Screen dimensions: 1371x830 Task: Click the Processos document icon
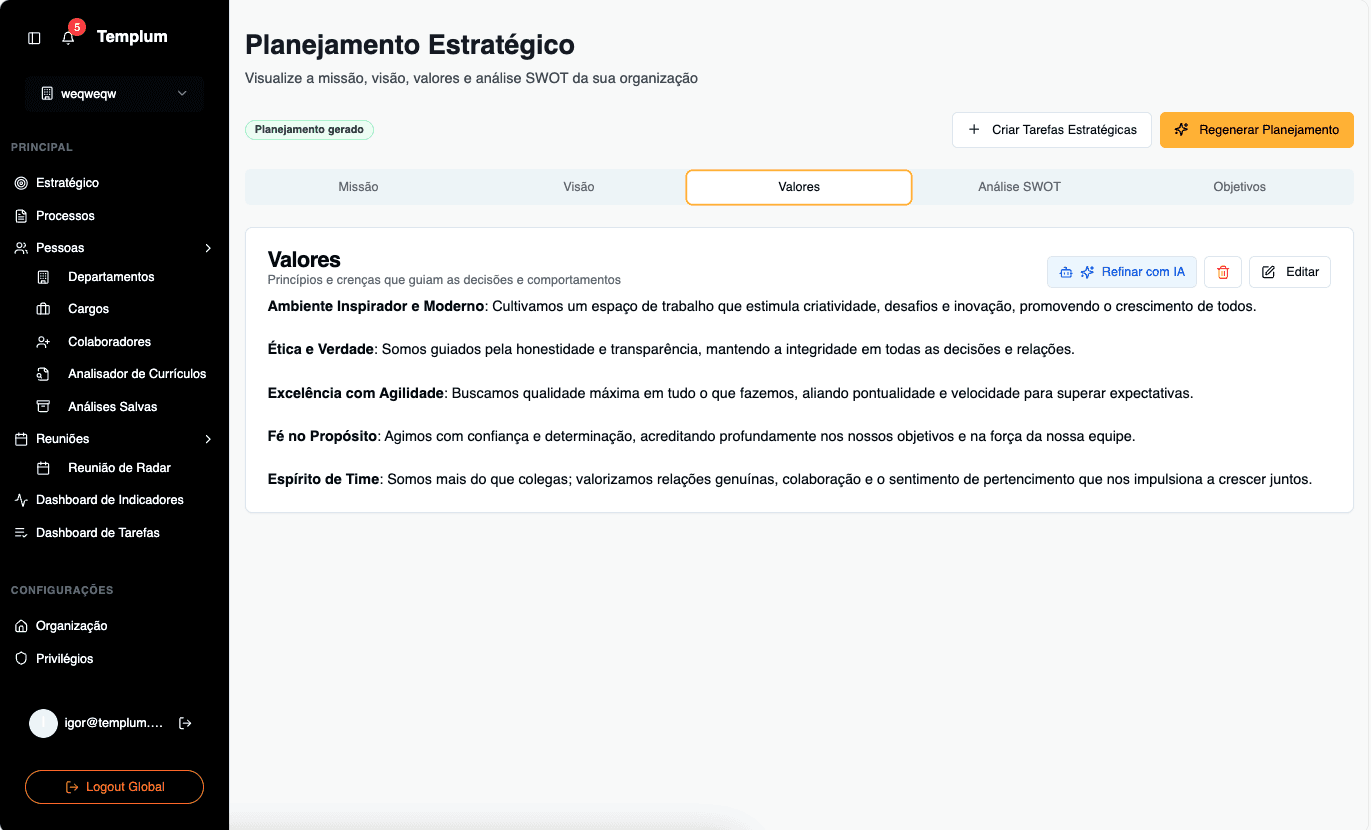tap(21, 216)
